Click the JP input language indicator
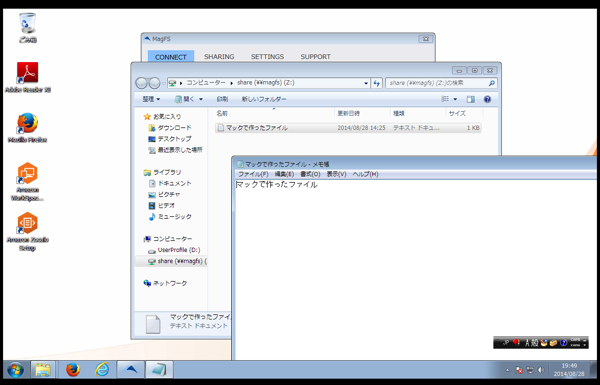The height and width of the screenshot is (385, 600). (505, 343)
